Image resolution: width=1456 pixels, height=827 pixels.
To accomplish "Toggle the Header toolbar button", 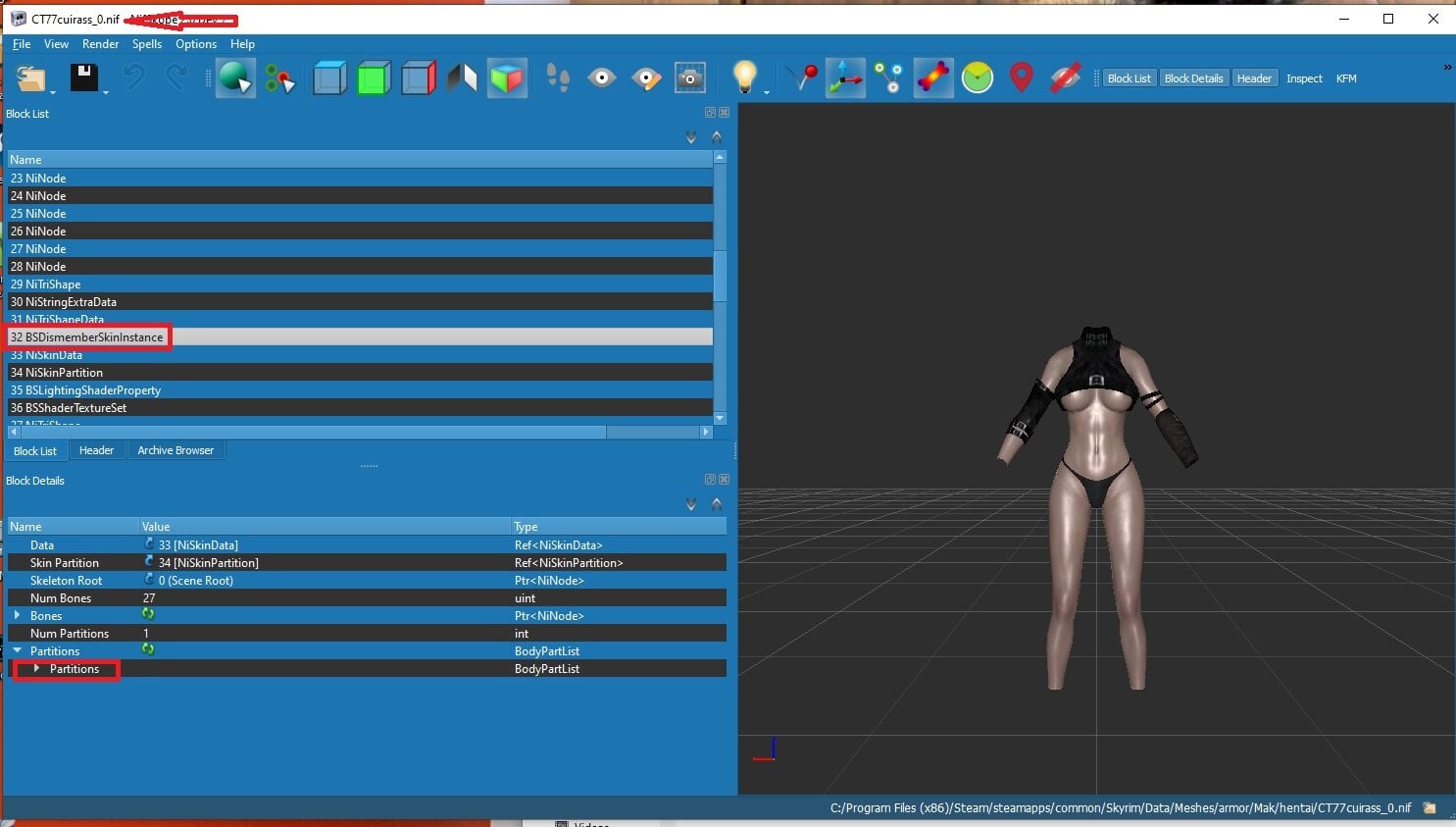I will pyautogui.click(x=1254, y=78).
